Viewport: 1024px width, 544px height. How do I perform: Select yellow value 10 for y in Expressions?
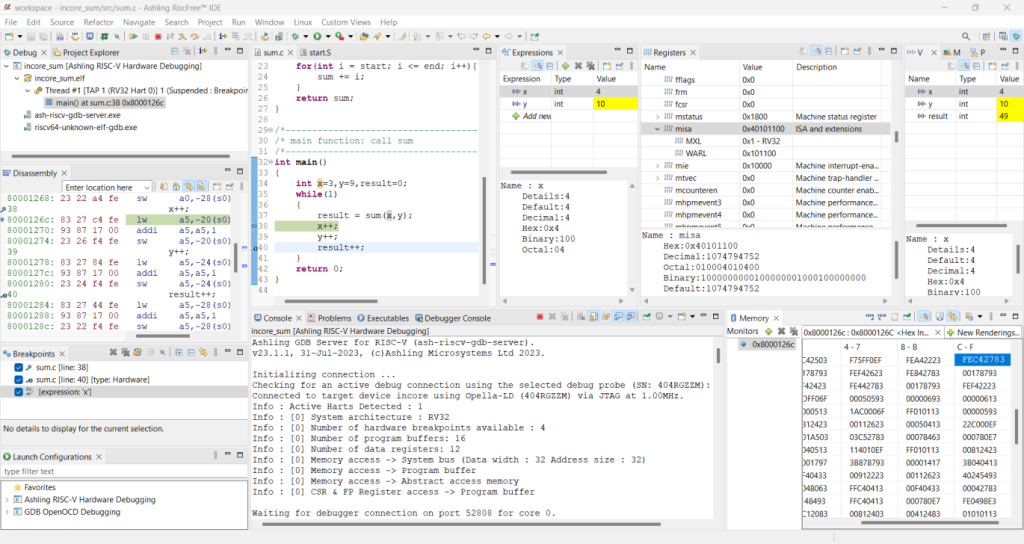pyautogui.click(x=615, y=104)
